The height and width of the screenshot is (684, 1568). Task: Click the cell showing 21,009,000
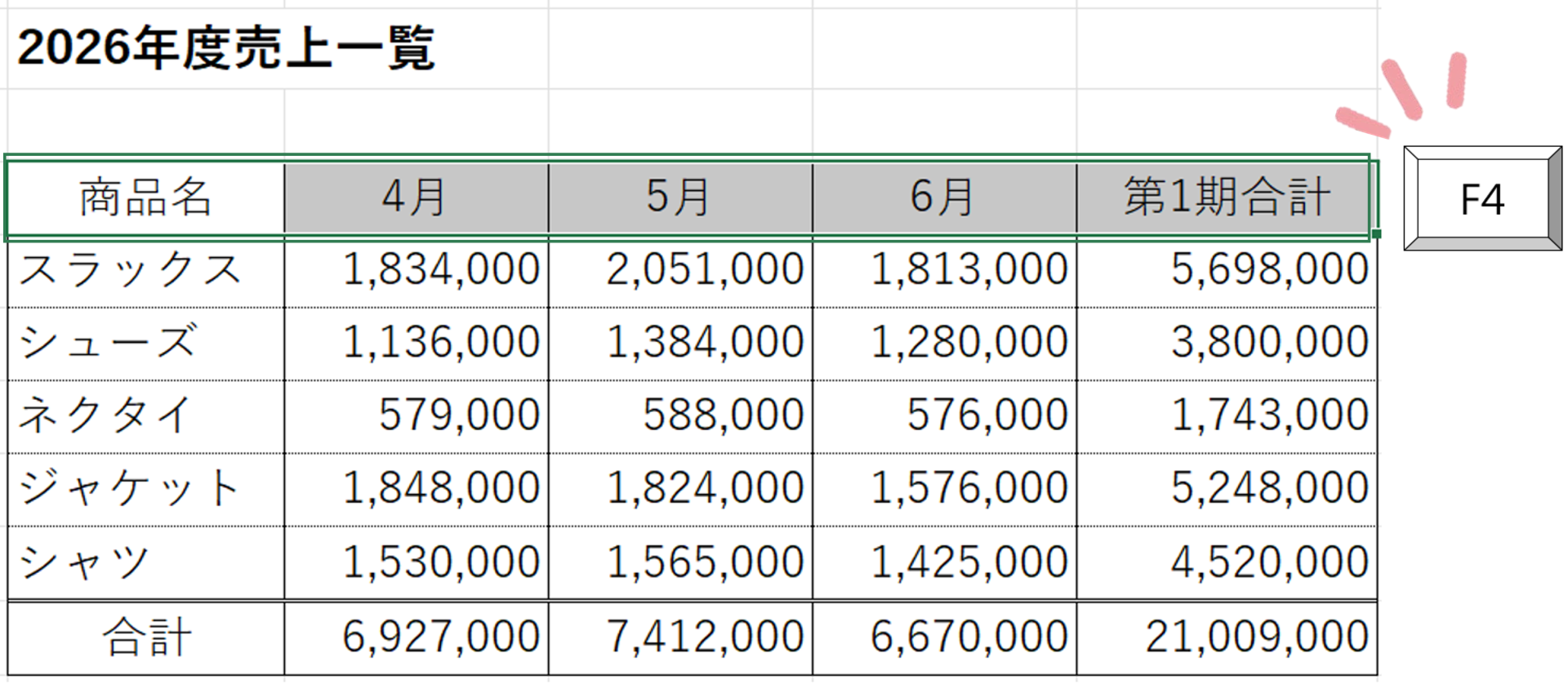coord(1226,638)
